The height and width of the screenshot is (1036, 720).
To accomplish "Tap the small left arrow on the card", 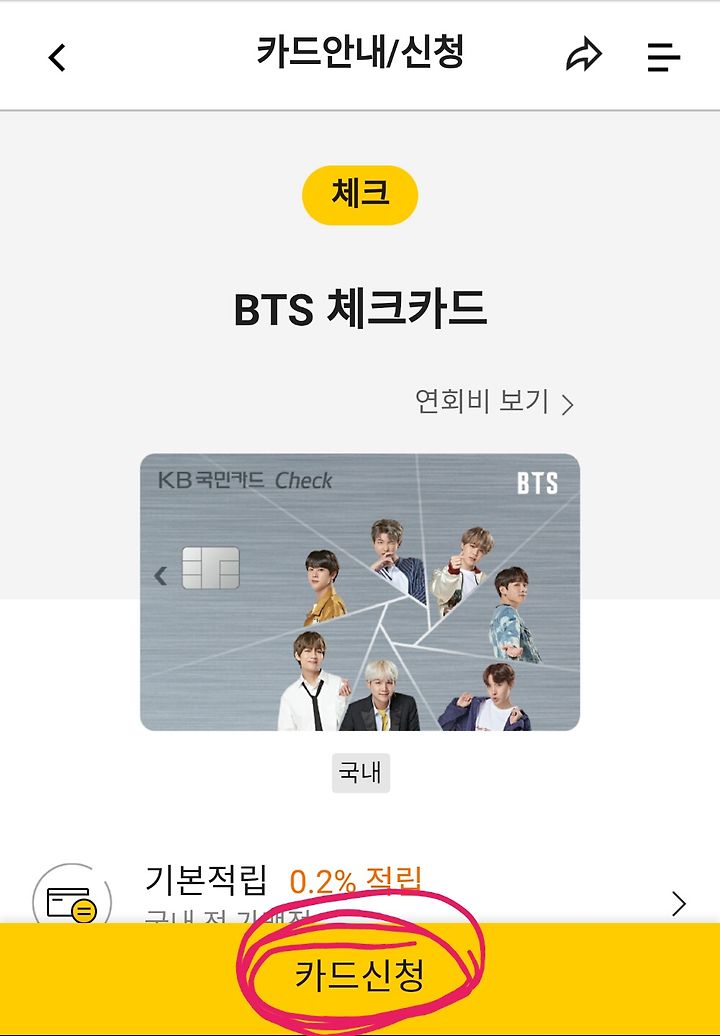I will click(161, 575).
